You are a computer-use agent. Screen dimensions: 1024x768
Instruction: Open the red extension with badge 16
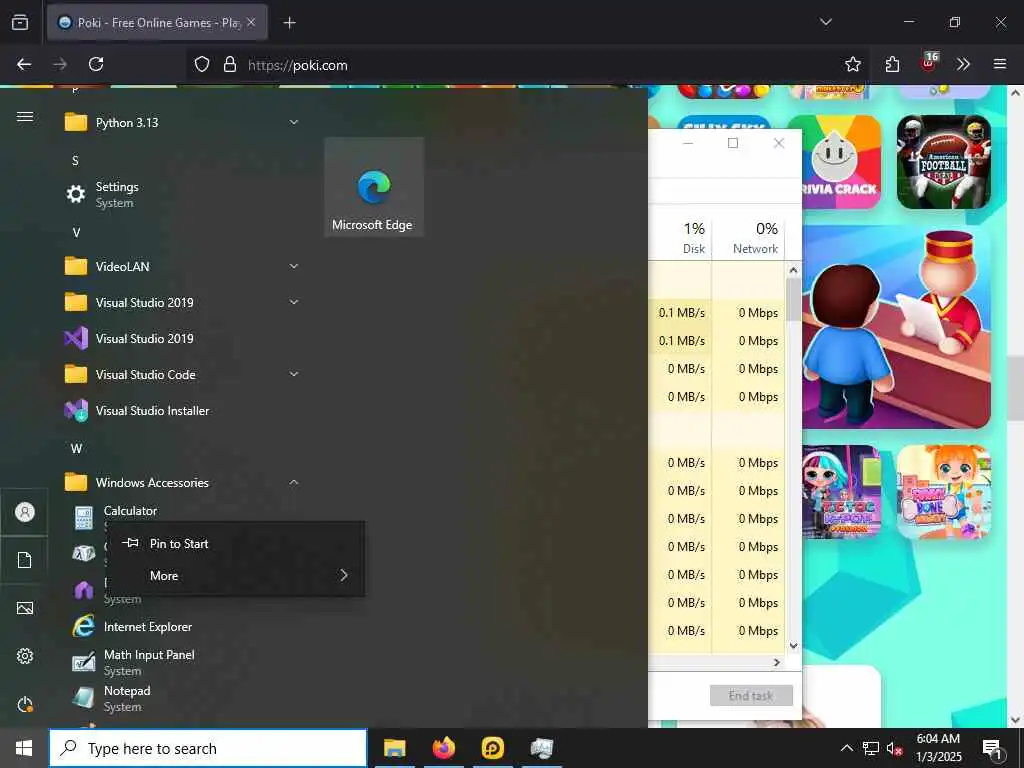click(x=928, y=63)
